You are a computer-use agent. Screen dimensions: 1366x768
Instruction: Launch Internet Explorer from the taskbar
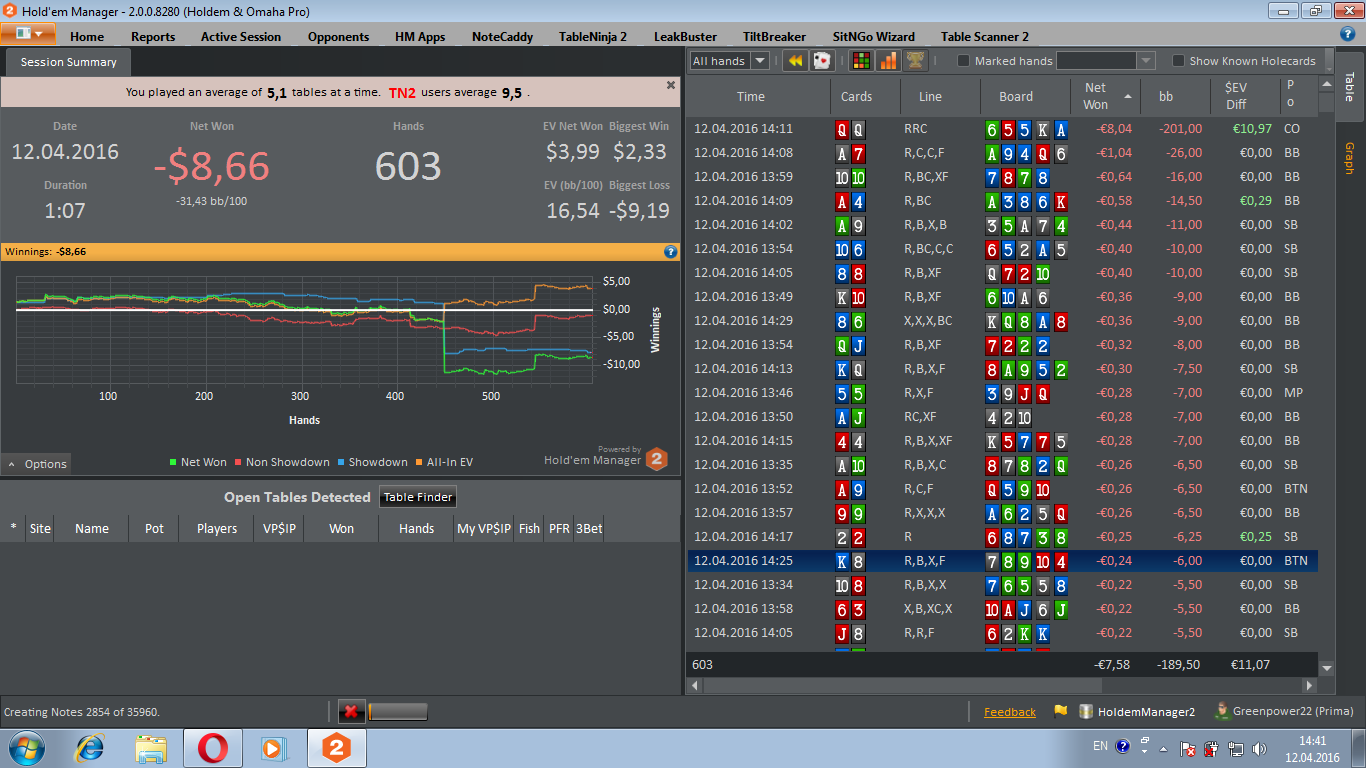[91, 747]
